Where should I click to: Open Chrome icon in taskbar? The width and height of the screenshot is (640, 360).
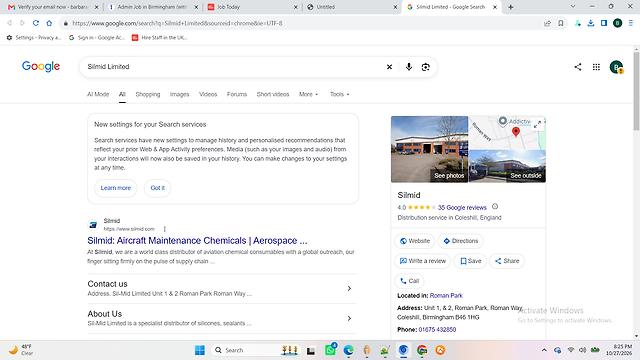click(x=422, y=350)
